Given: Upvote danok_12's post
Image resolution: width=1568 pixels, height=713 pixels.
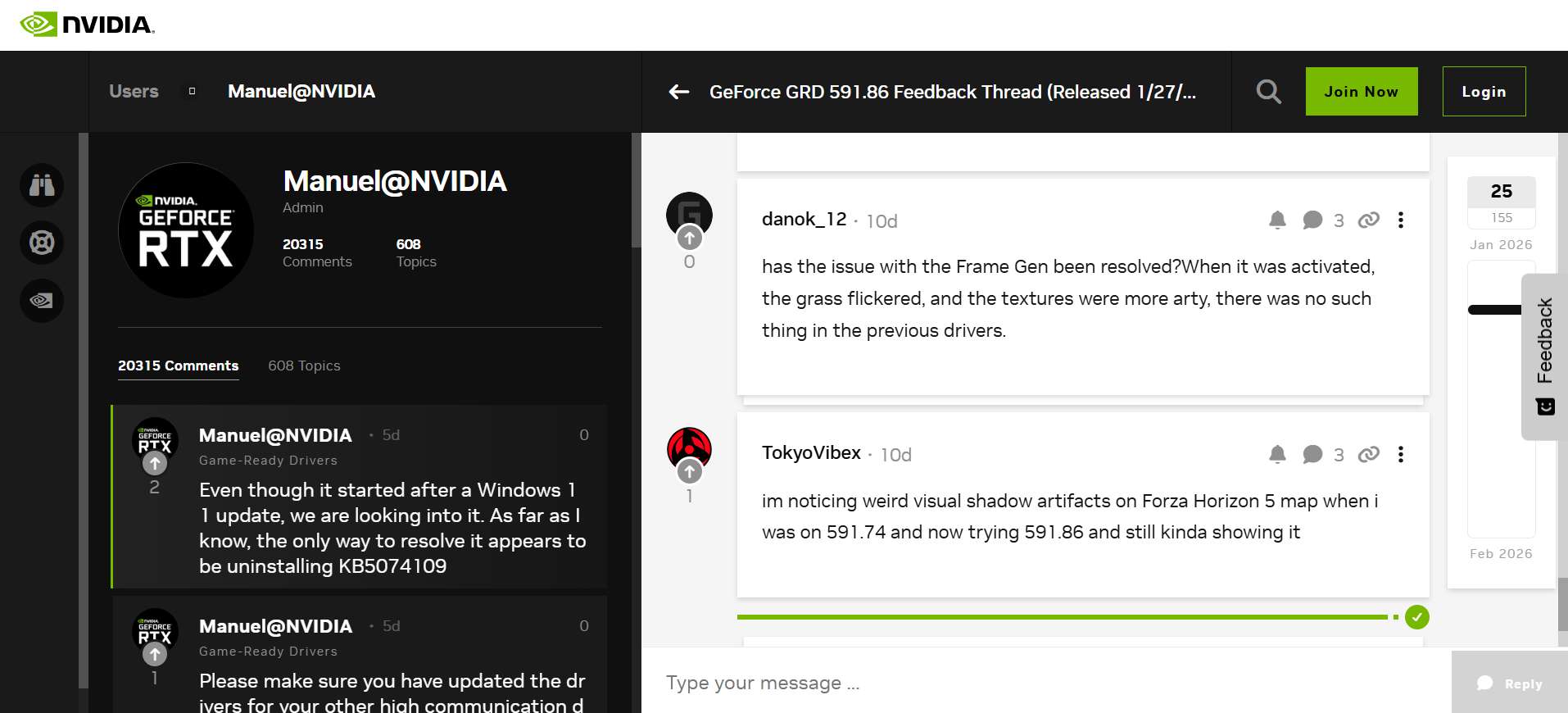Looking at the screenshot, I should (690, 238).
